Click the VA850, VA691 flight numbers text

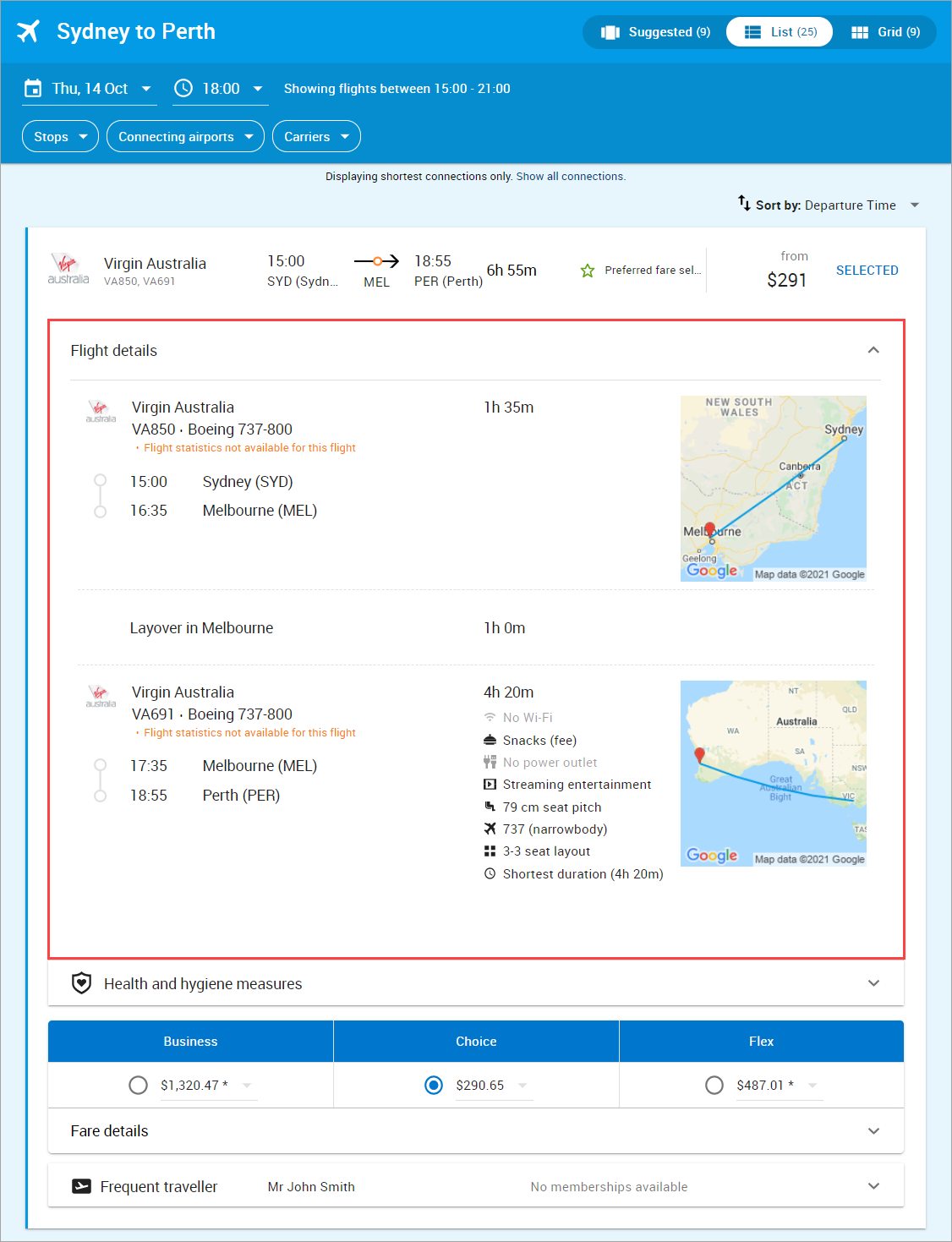click(140, 282)
